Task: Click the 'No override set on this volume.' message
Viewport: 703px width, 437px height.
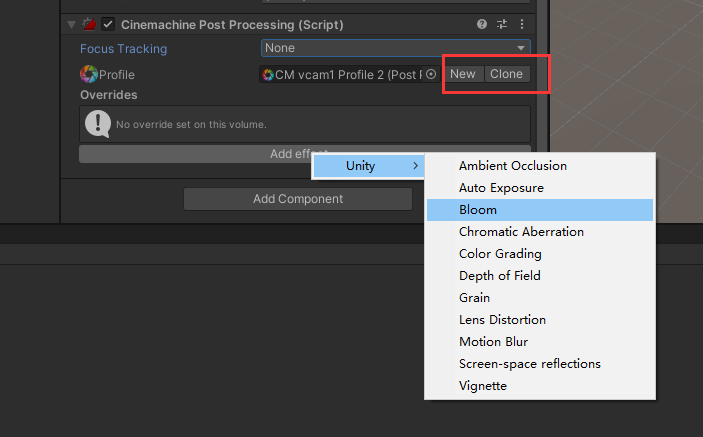Action: click(x=191, y=125)
